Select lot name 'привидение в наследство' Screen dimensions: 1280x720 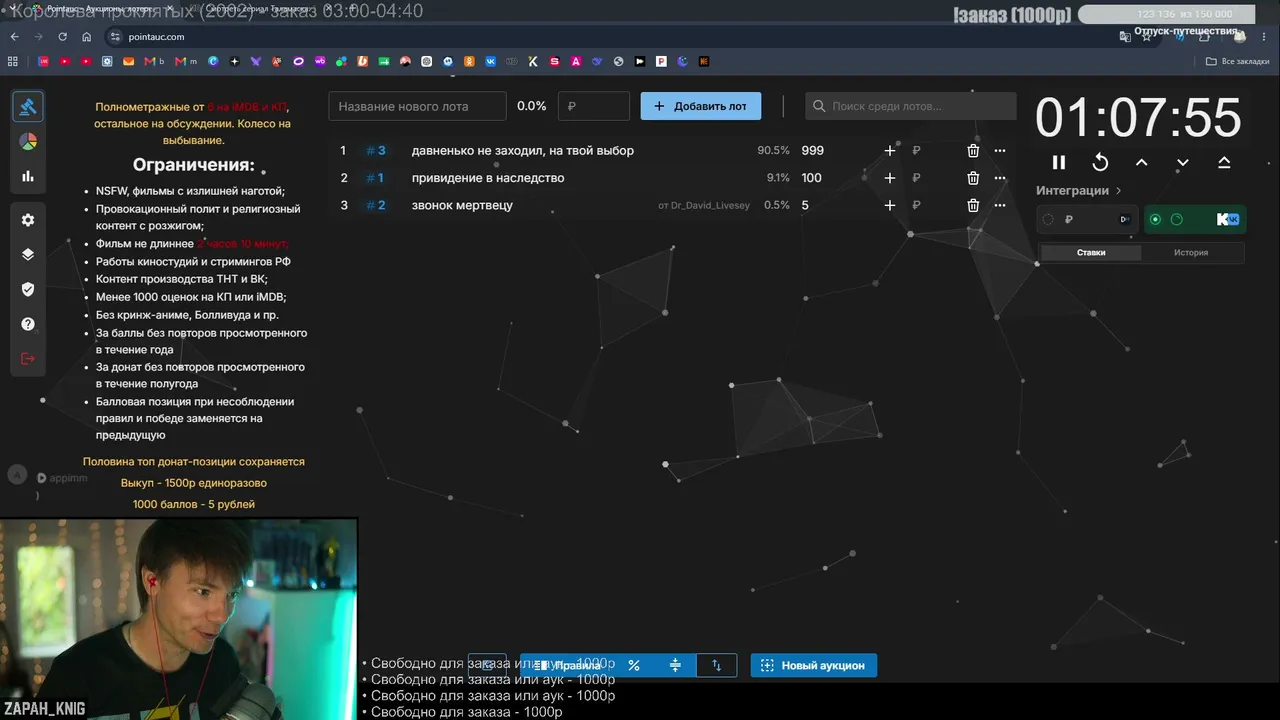[488, 178]
